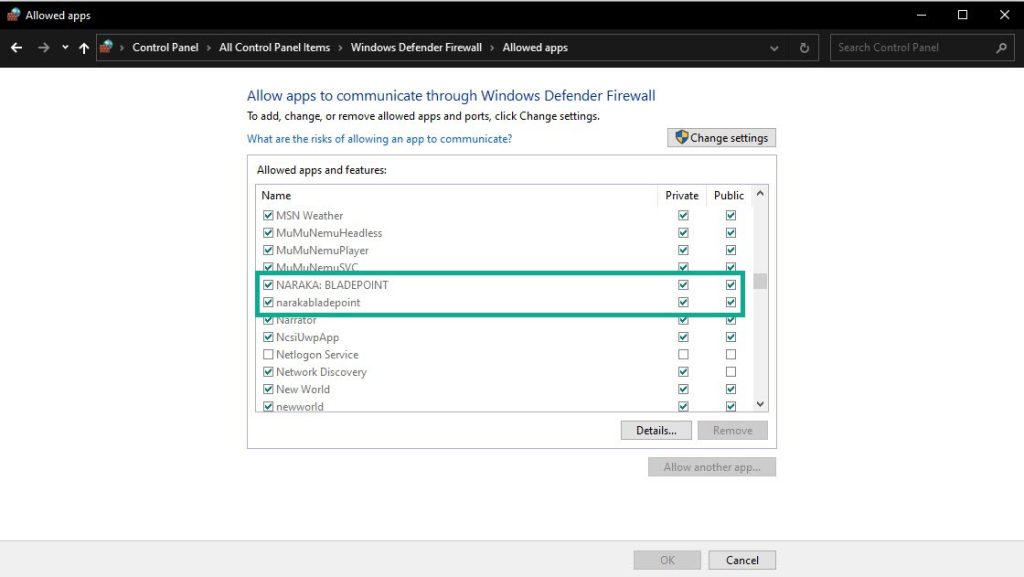
Task: Toggle MuMuNemuPlayer name checkbox
Action: point(268,251)
